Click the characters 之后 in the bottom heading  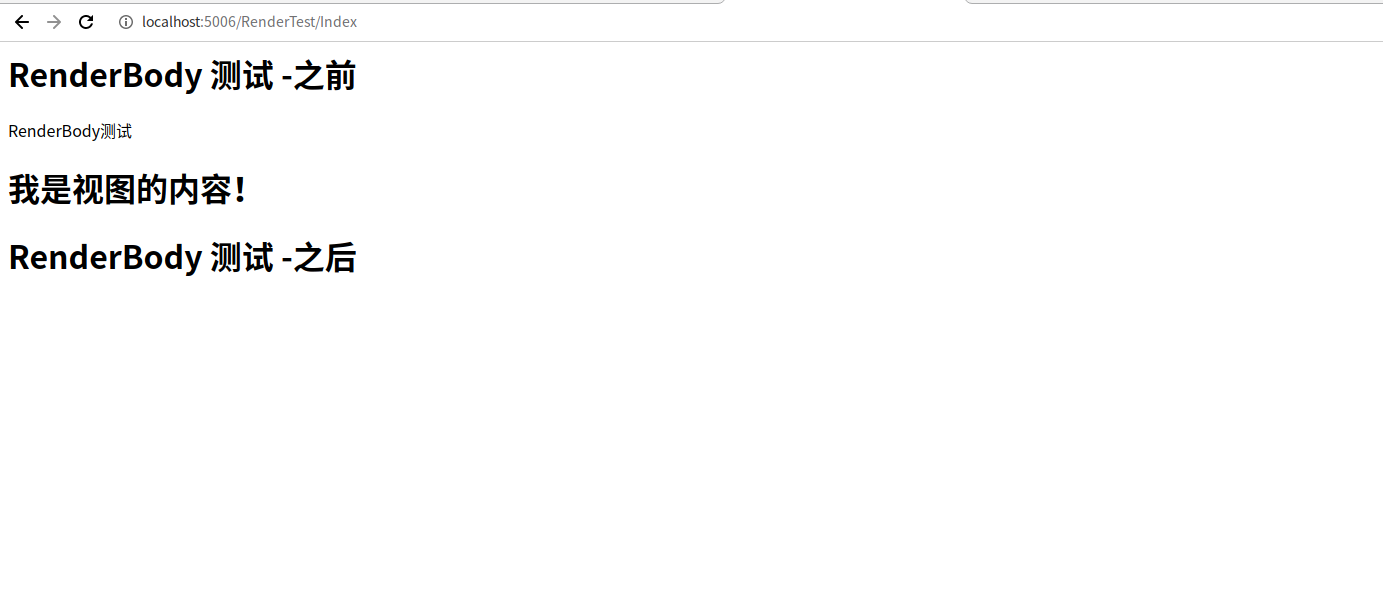click(325, 258)
